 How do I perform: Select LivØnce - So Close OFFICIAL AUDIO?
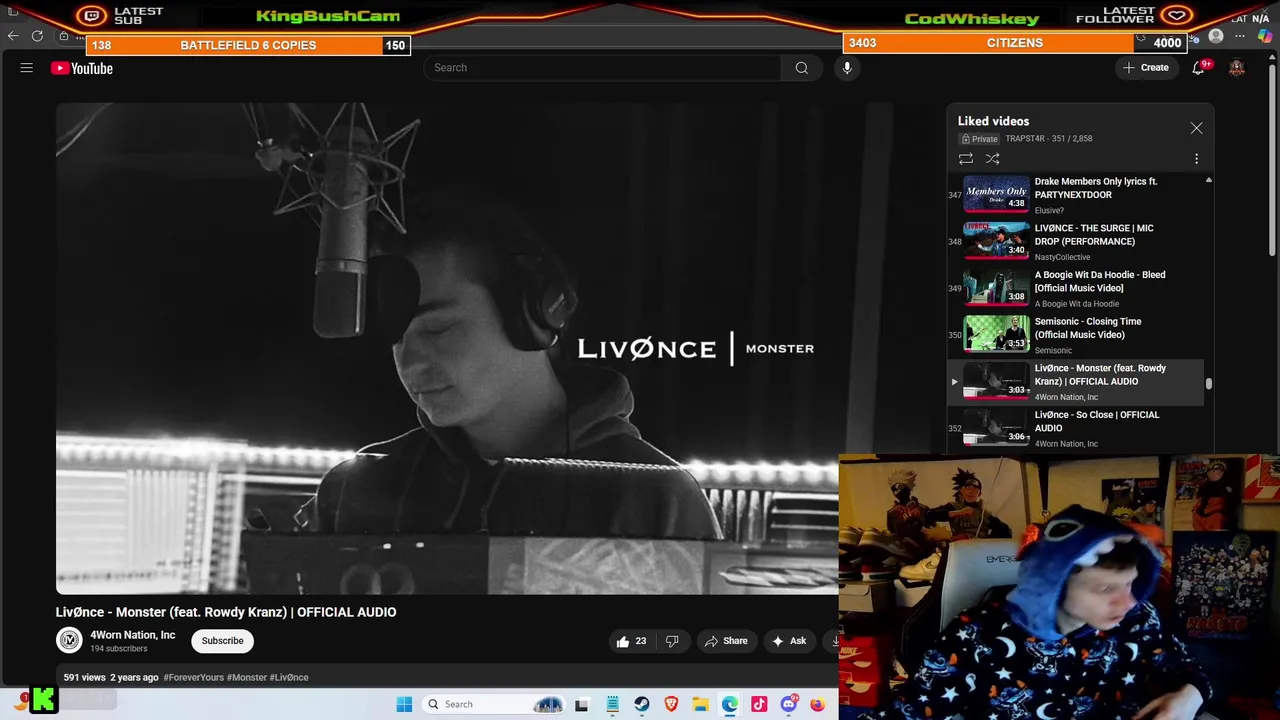point(1076,428)
